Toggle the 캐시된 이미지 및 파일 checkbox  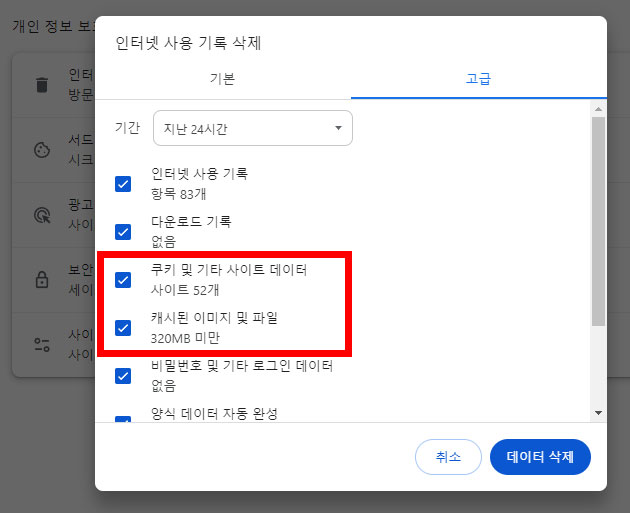(x=123, y=327)
